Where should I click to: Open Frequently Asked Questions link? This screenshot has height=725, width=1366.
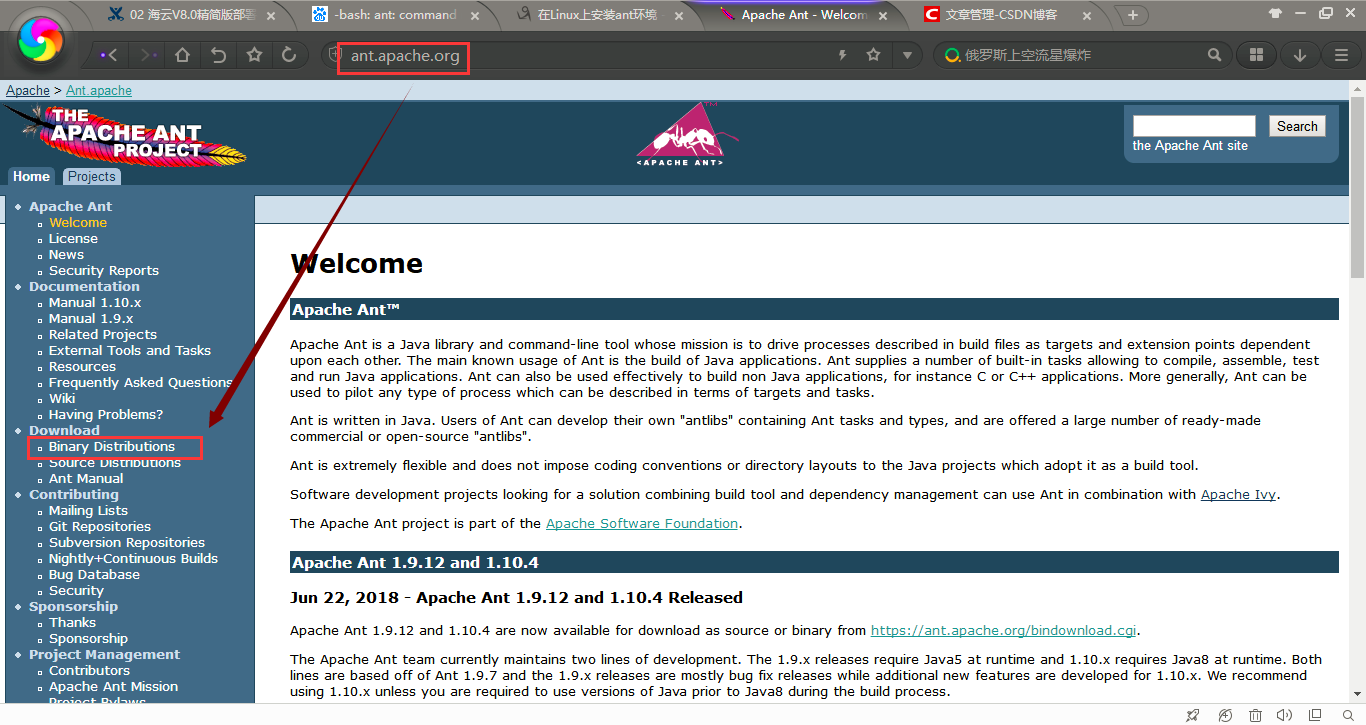point(141,383)
